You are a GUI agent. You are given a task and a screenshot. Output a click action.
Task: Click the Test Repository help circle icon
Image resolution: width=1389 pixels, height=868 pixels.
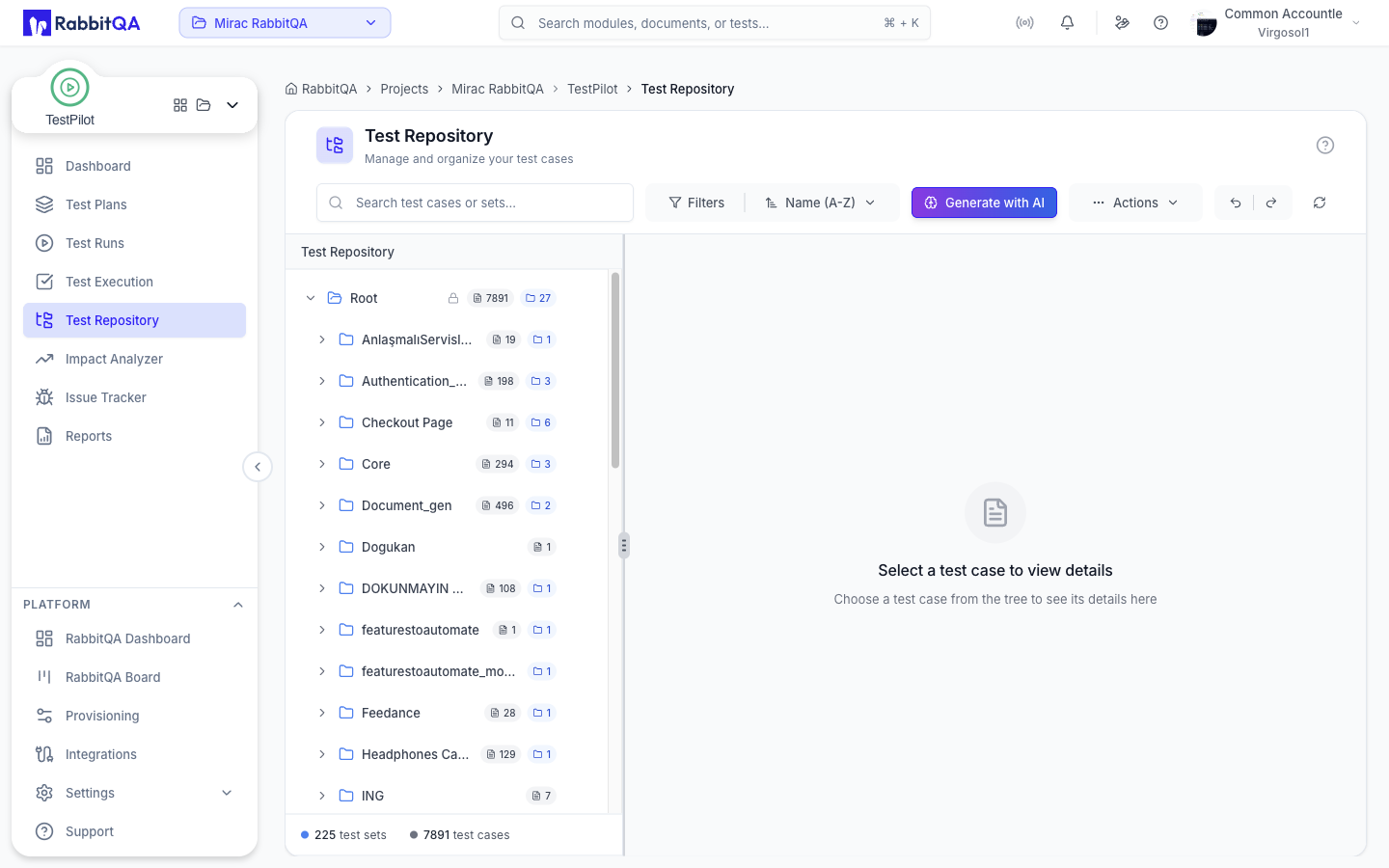1325,146
